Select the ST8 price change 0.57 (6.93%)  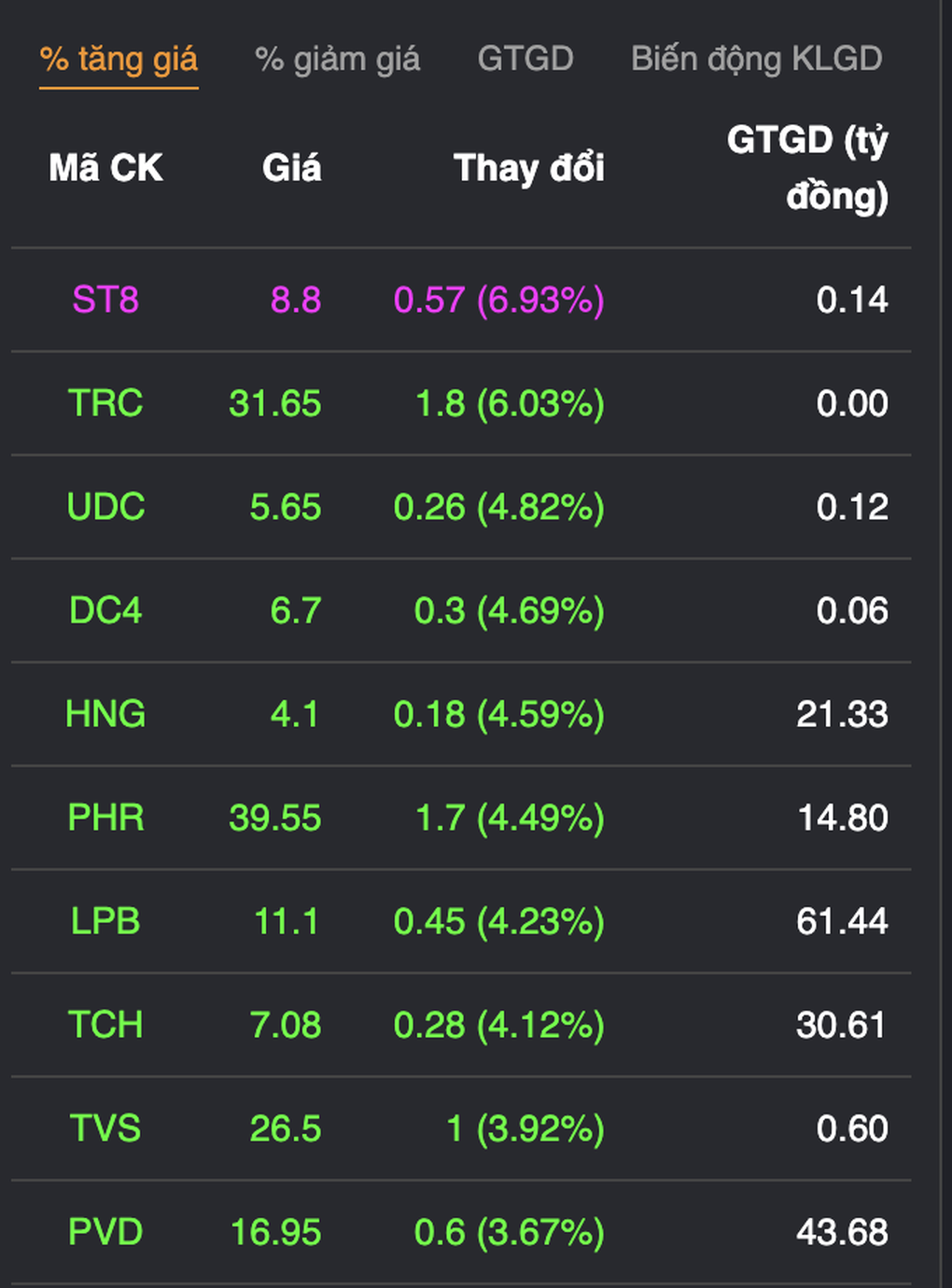(499, 301)
